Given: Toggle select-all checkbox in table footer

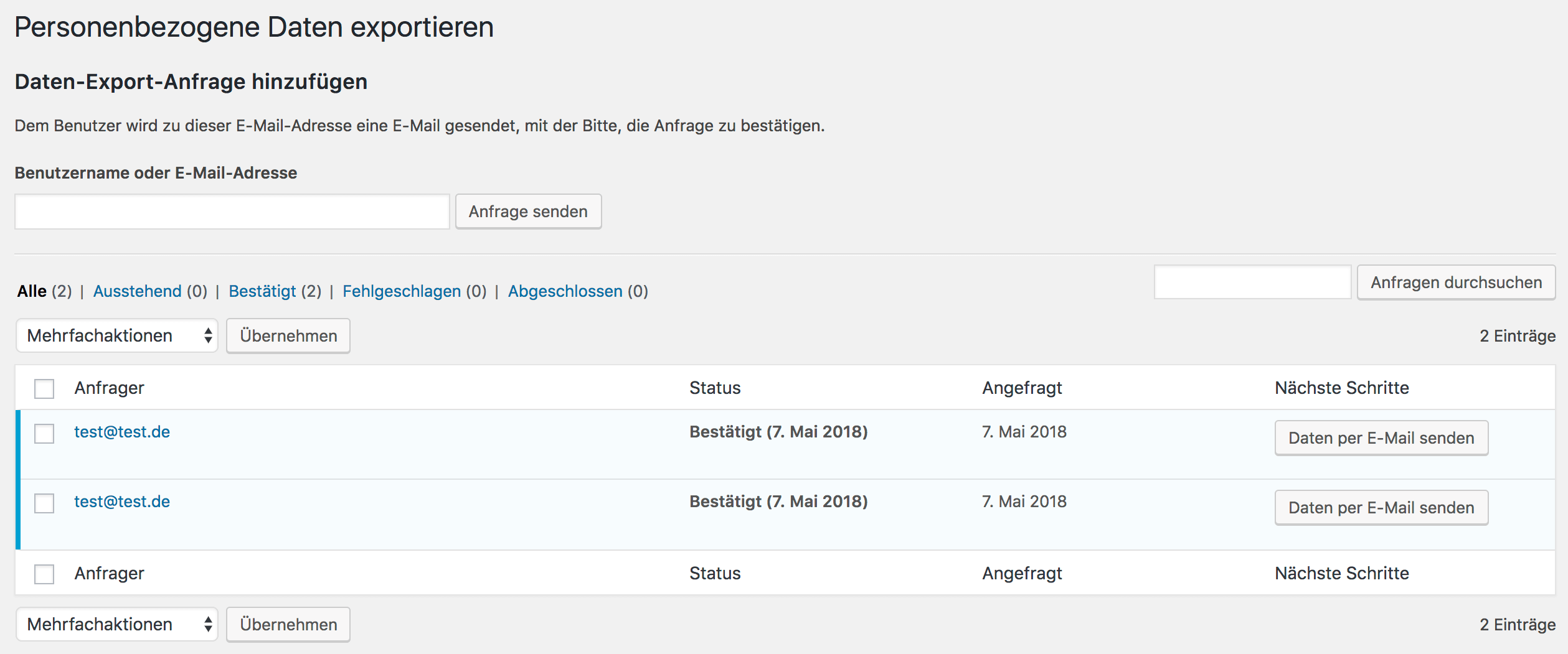Looking at the screenshot, I should [44, 574].
